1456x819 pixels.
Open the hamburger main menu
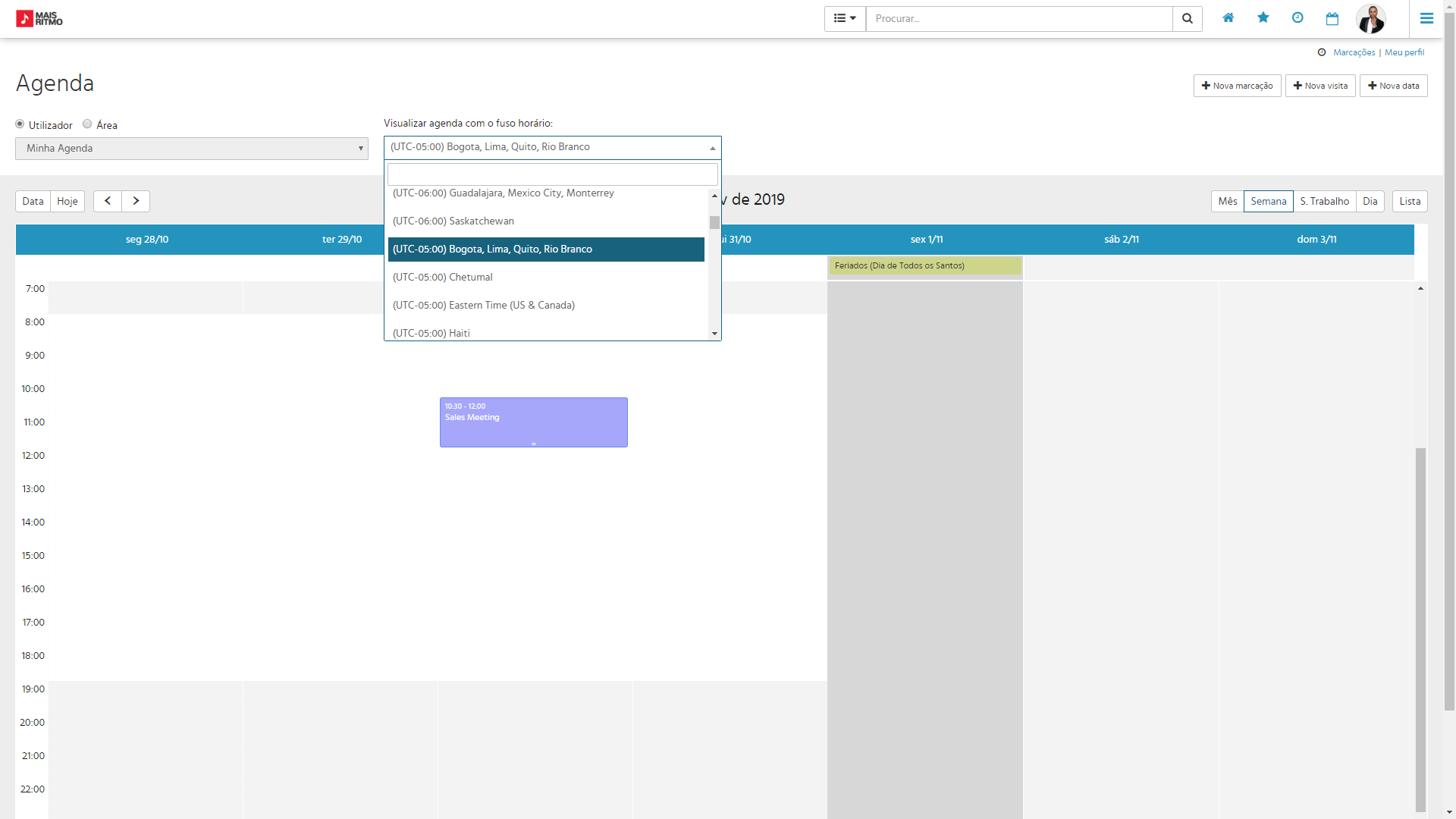(1426, 18)
